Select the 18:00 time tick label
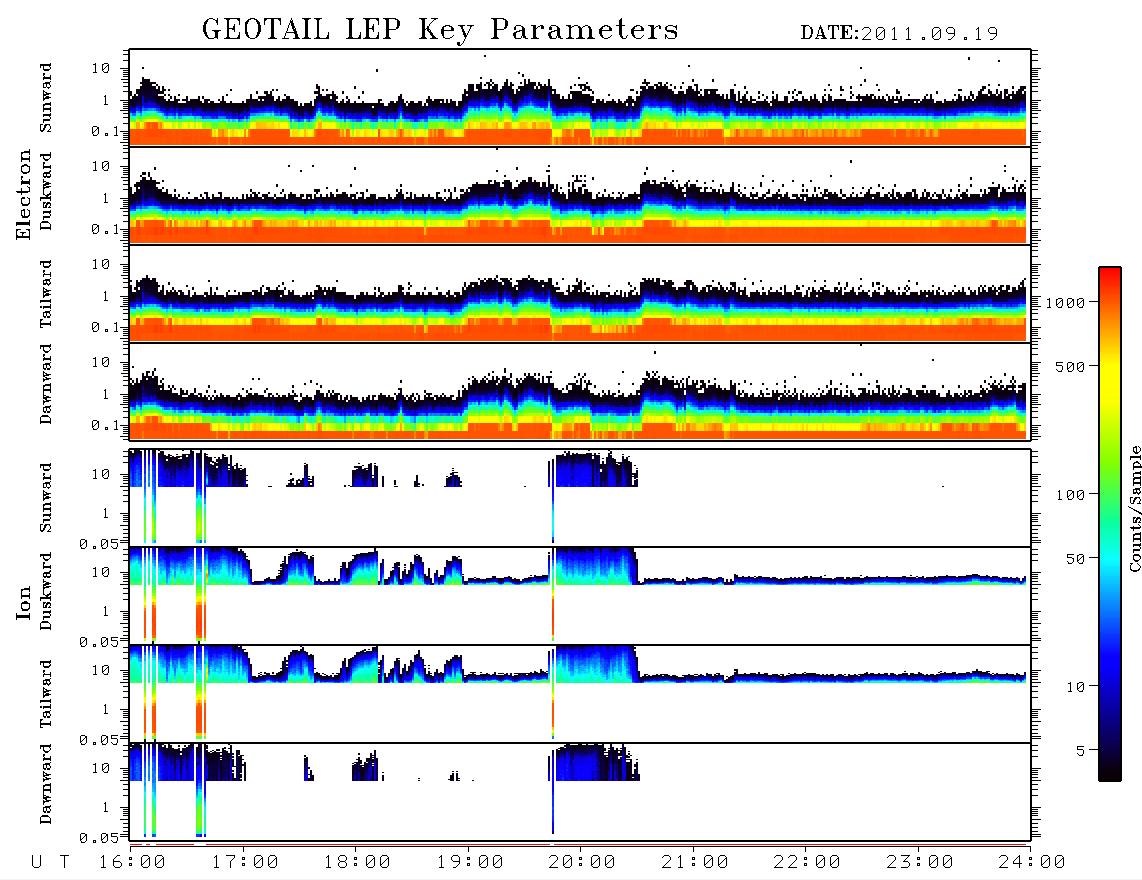The image size is (1142, 880). 357,862
